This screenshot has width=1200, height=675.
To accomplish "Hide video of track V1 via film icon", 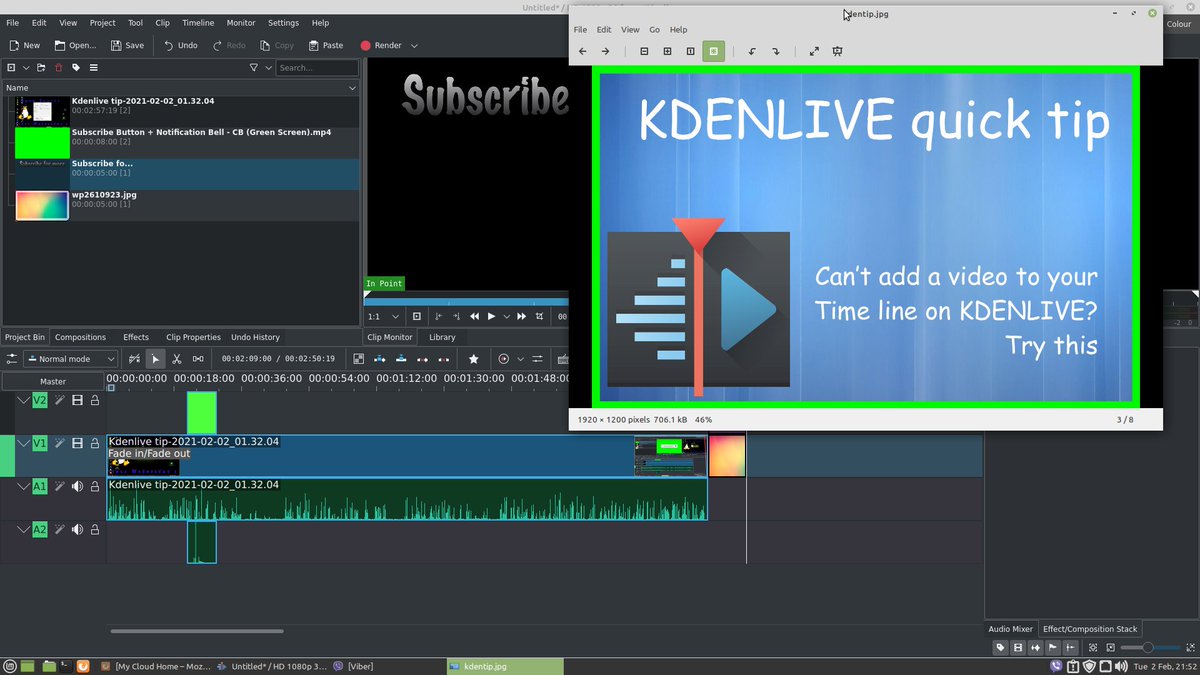I will coord(77,443).
